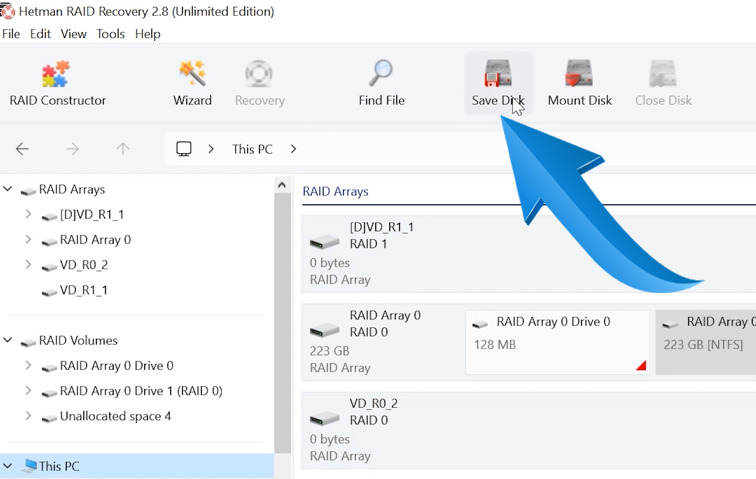Go forward with the right arrow
Screen dimensions: 756x479
(72, 149)
